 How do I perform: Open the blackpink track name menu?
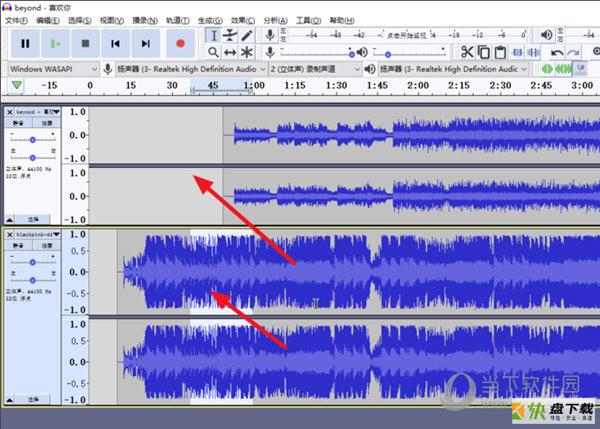pos(38,235)
